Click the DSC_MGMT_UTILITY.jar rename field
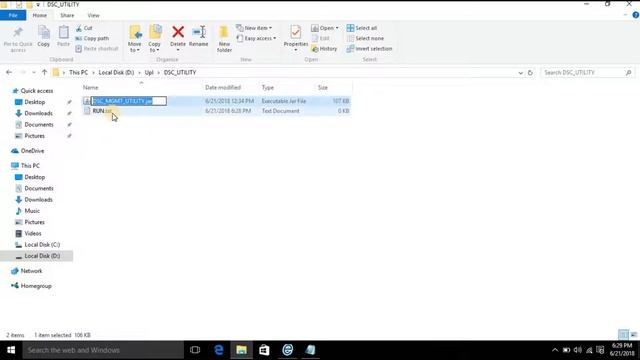The width and height of the screenshot is (640, 360). [129, 101]
